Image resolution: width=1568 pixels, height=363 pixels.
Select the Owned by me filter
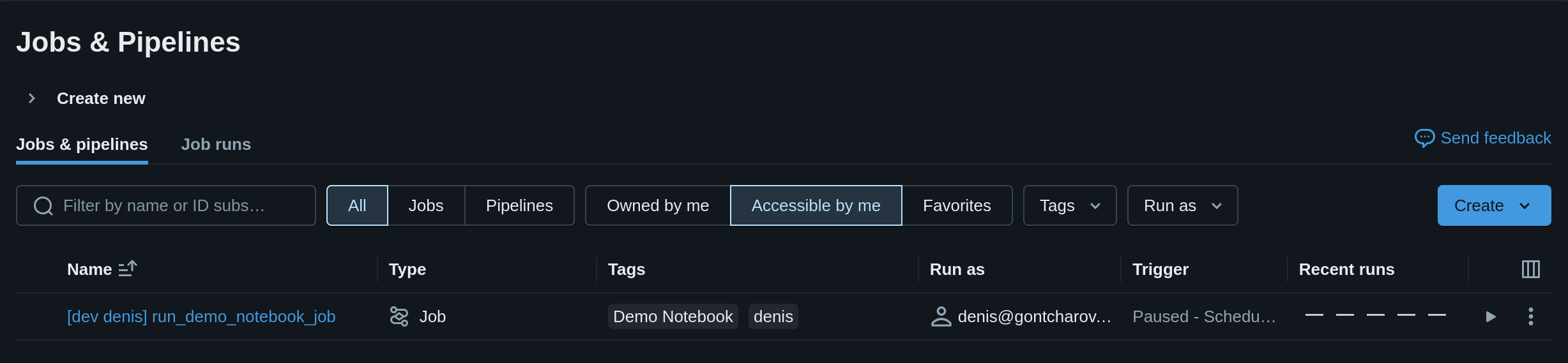(658, 205)
